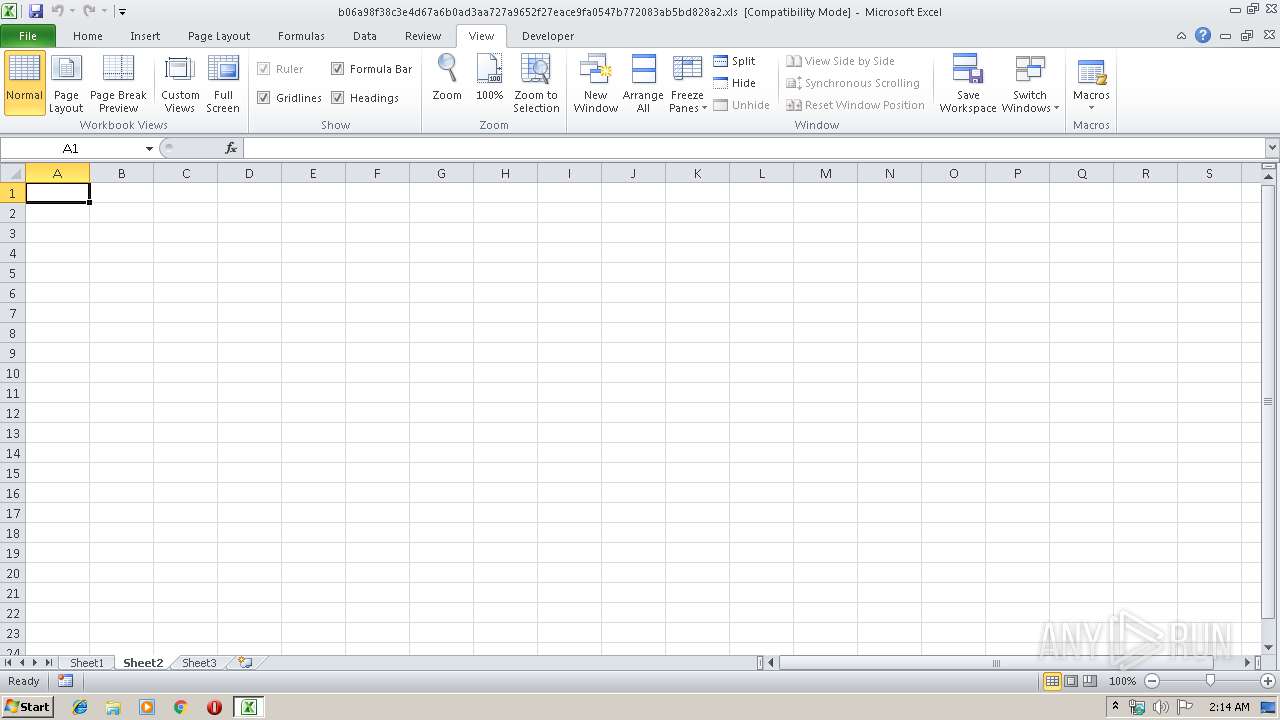Click the clock showing 2:14 AM
1280x720 pixels.
pyautogui.click(x=1229, y=707)
